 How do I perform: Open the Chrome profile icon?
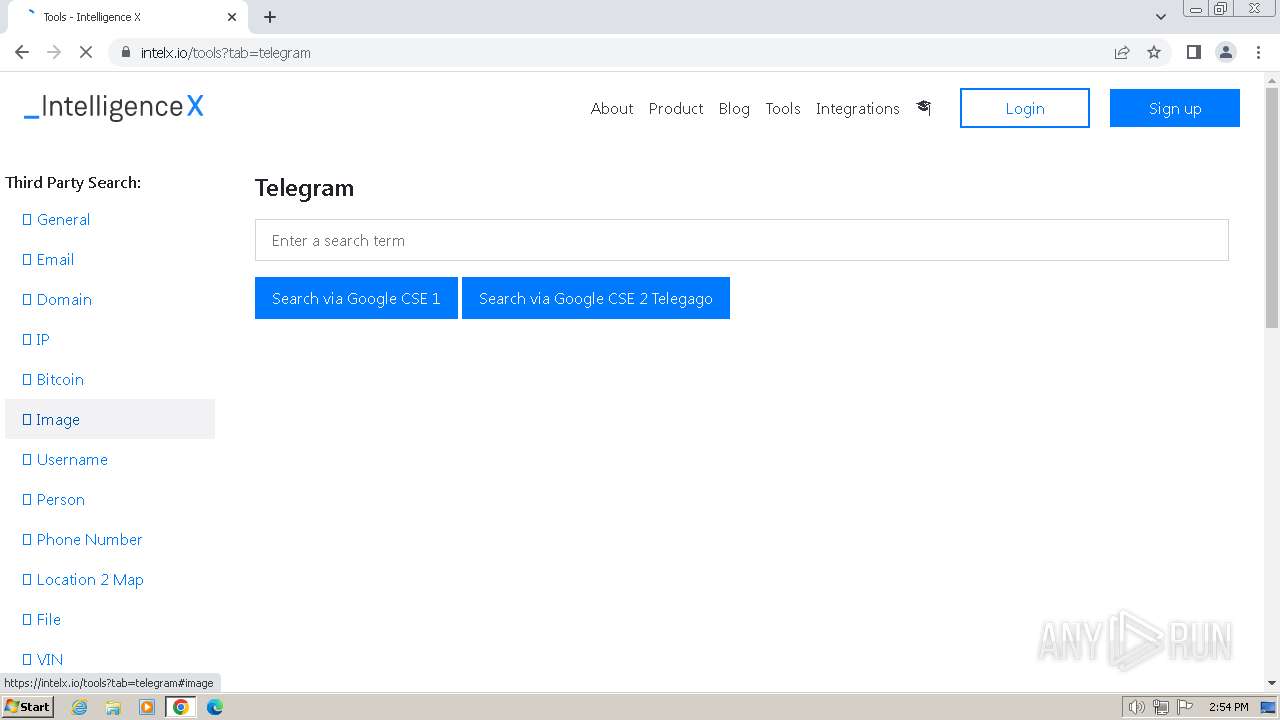coord(1226,52)
